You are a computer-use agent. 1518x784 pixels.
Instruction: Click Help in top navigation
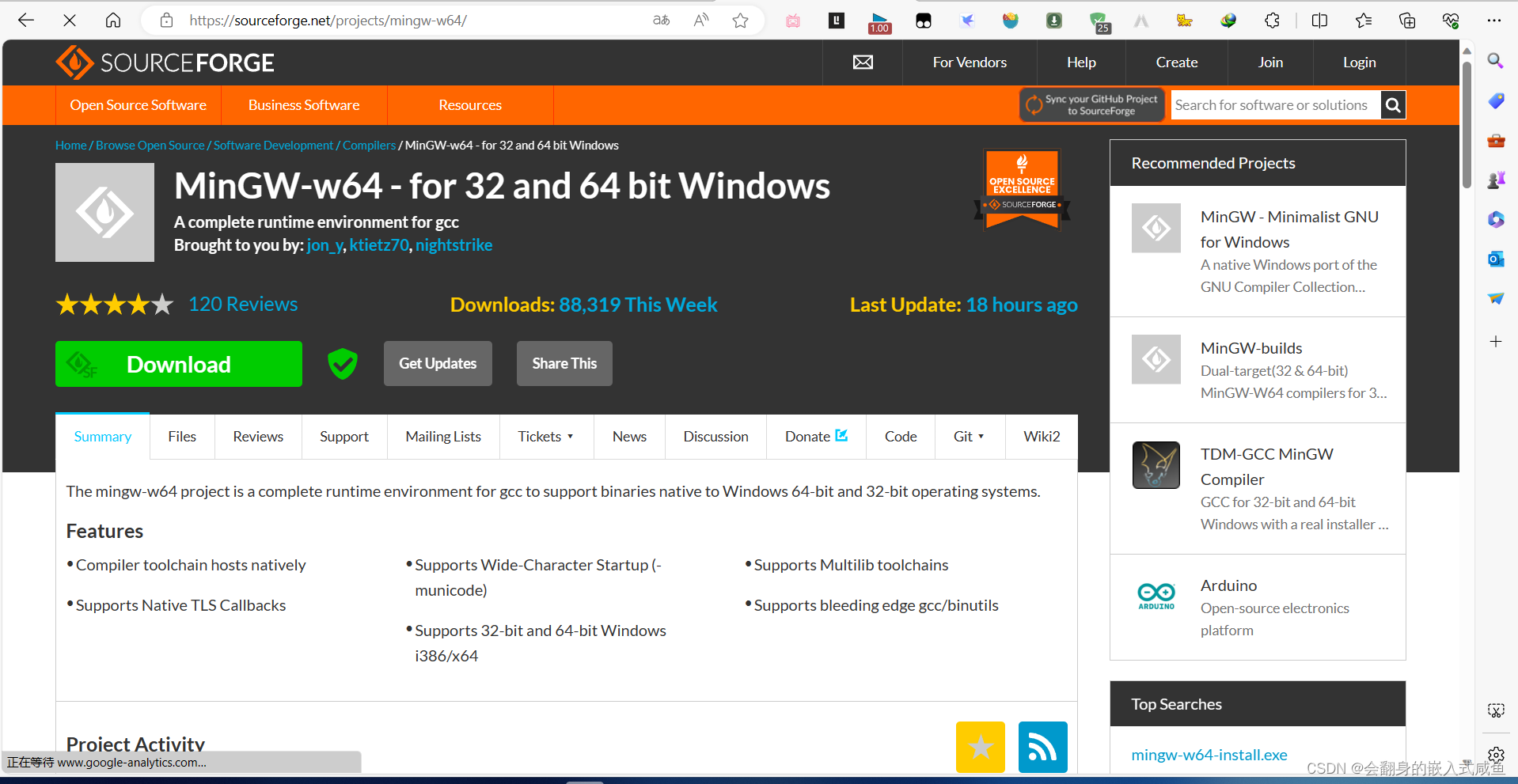[x=1081, y=62]
